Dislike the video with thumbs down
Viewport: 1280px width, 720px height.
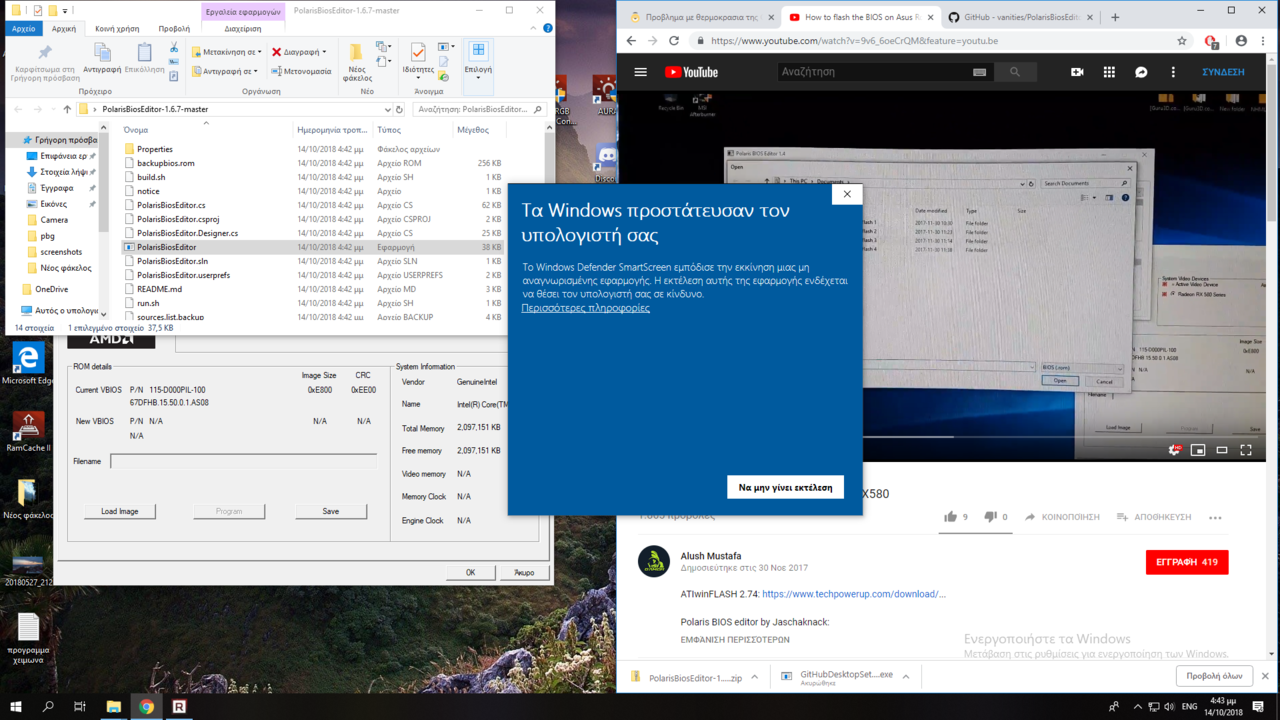click(x=990, y=517)
